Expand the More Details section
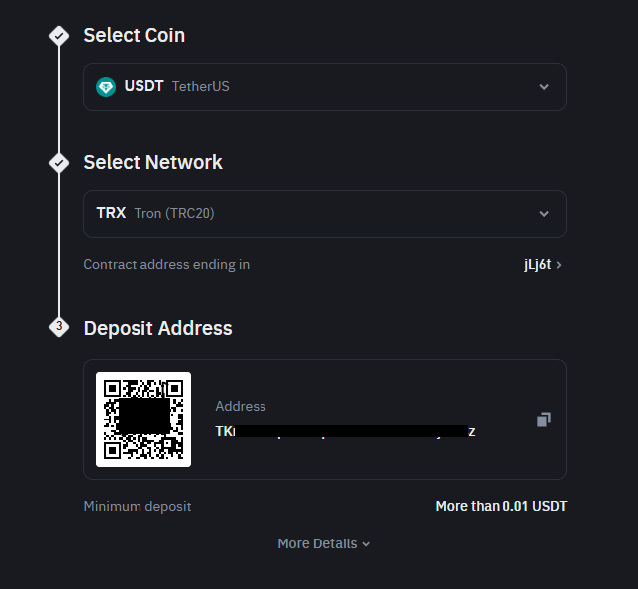638x589 pixels. coord(323,544)
